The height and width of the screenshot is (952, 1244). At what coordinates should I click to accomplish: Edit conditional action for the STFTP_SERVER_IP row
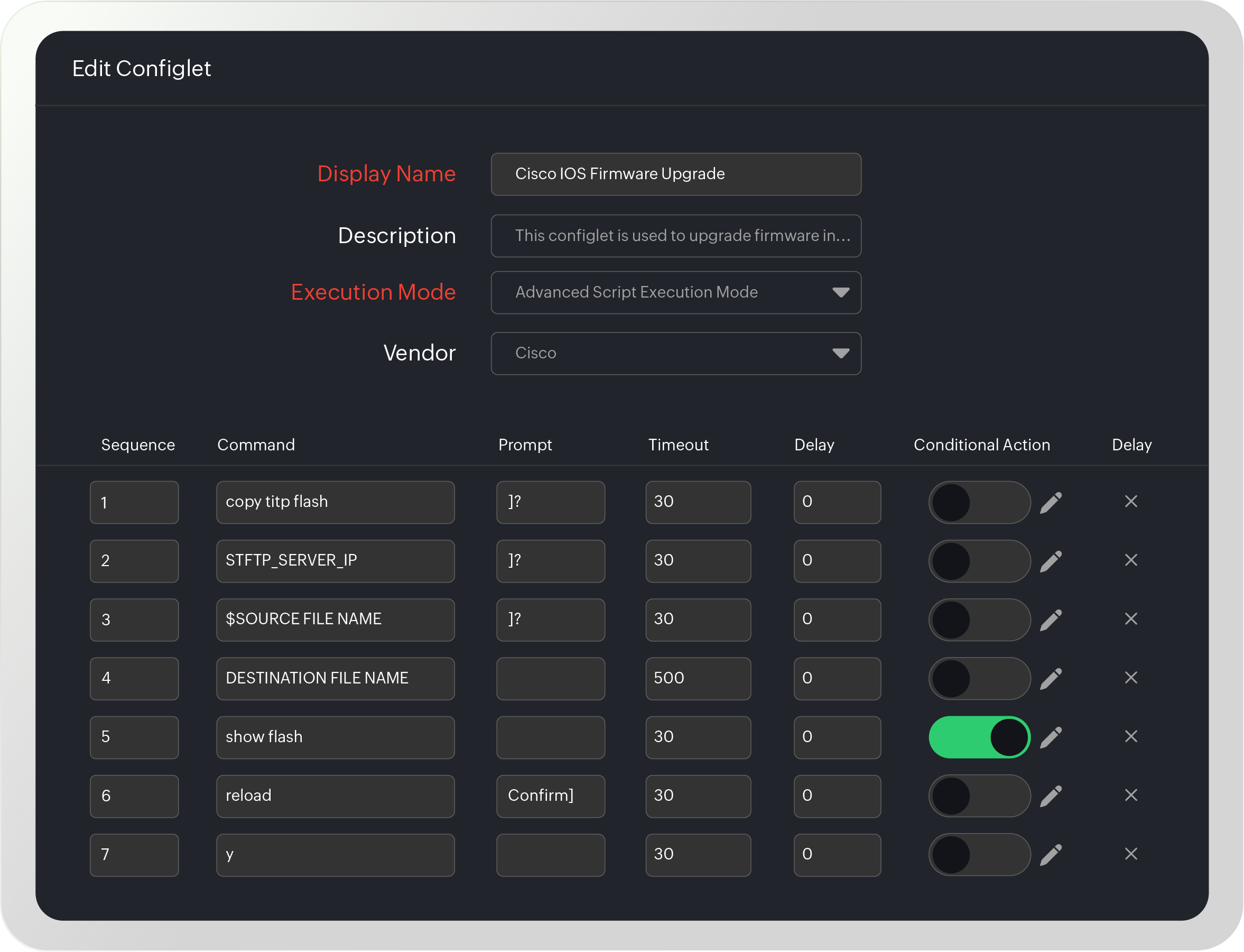(x=1052, y=561)
